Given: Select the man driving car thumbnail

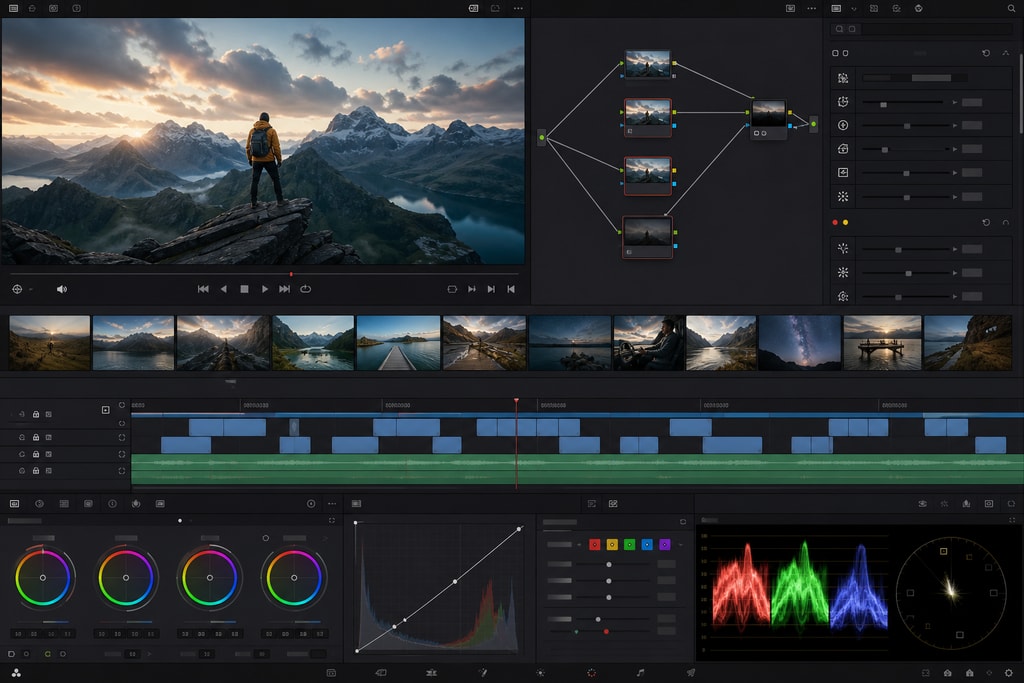Looking at the screenshot, I should [648, 343].
